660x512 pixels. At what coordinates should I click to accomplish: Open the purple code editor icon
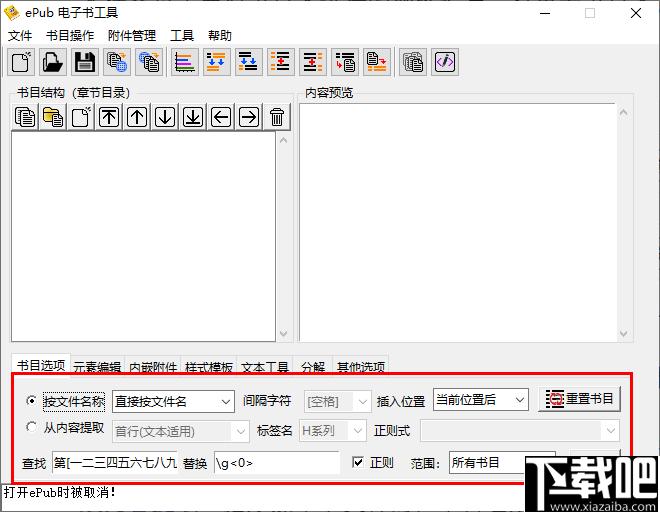pos(444,62)
